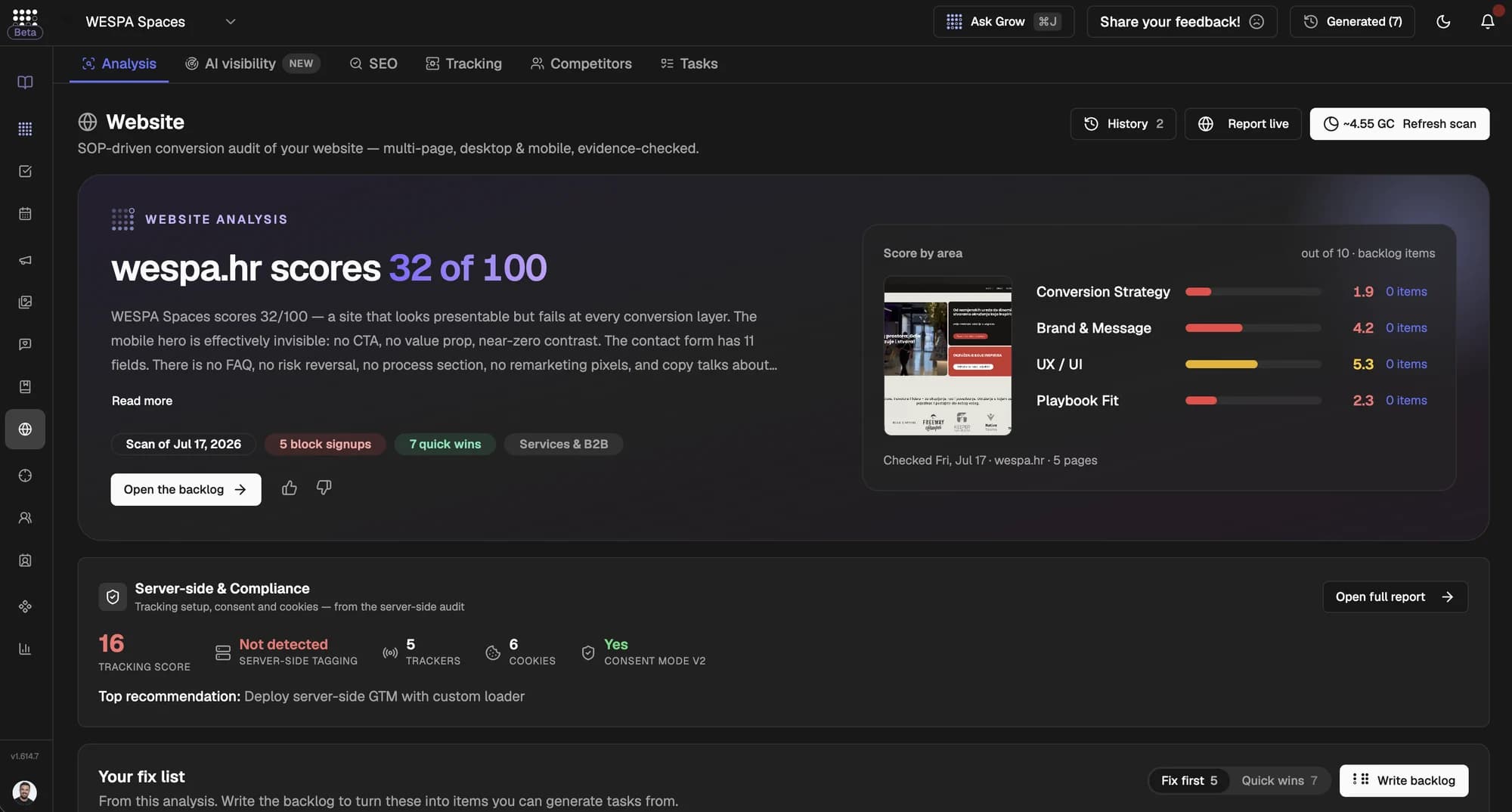The image size is (1512, 812).
Task: Open the notifications bell
Action: pyautogui.click(x=1487, y=21)
